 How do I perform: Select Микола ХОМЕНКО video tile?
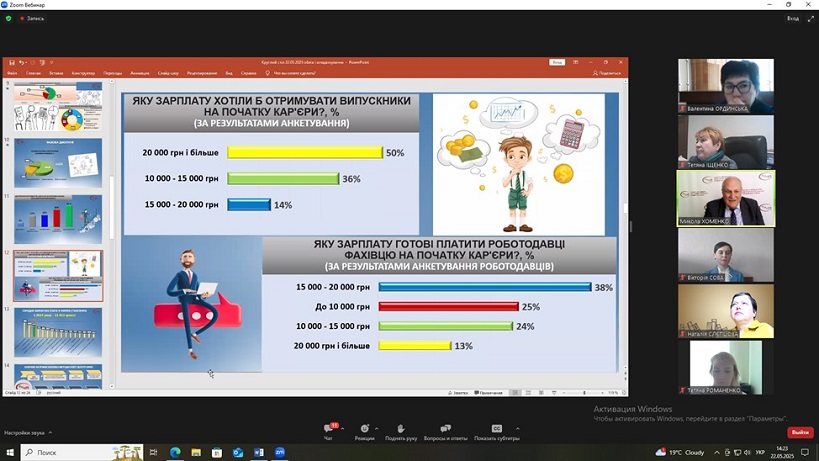(x=726, y=198)
